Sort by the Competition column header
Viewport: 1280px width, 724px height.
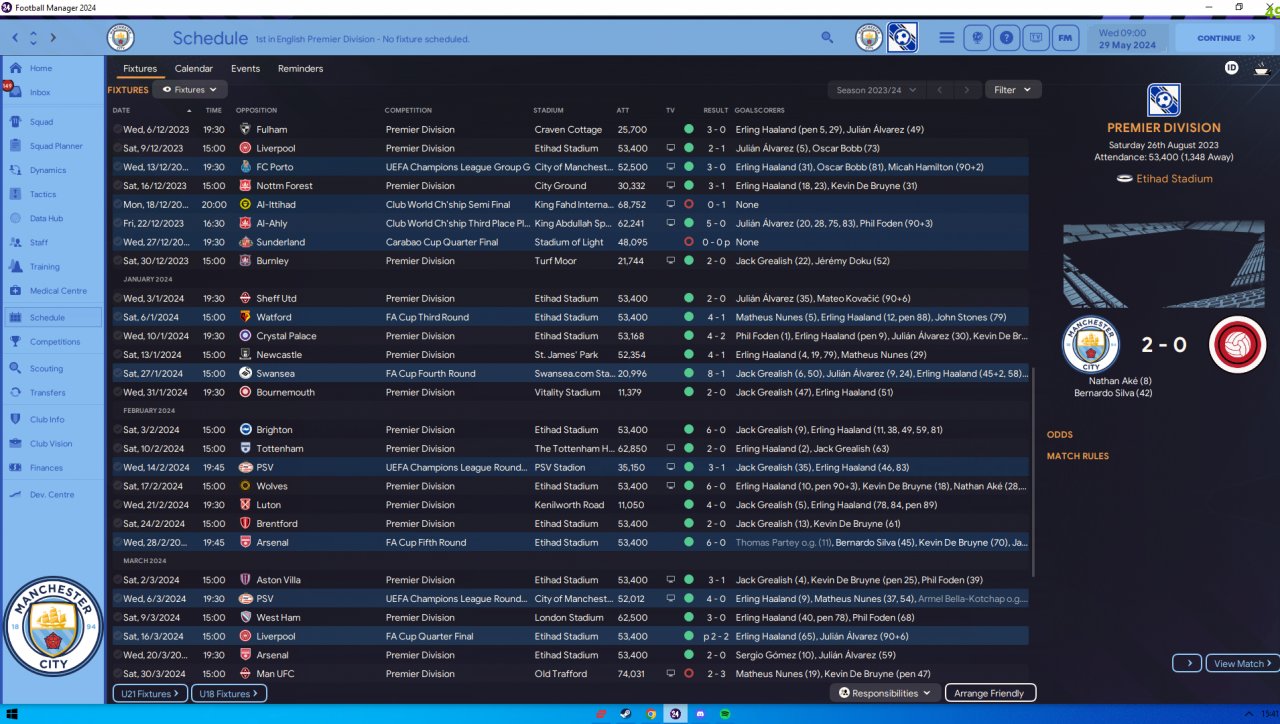click(x=408, y=110)
